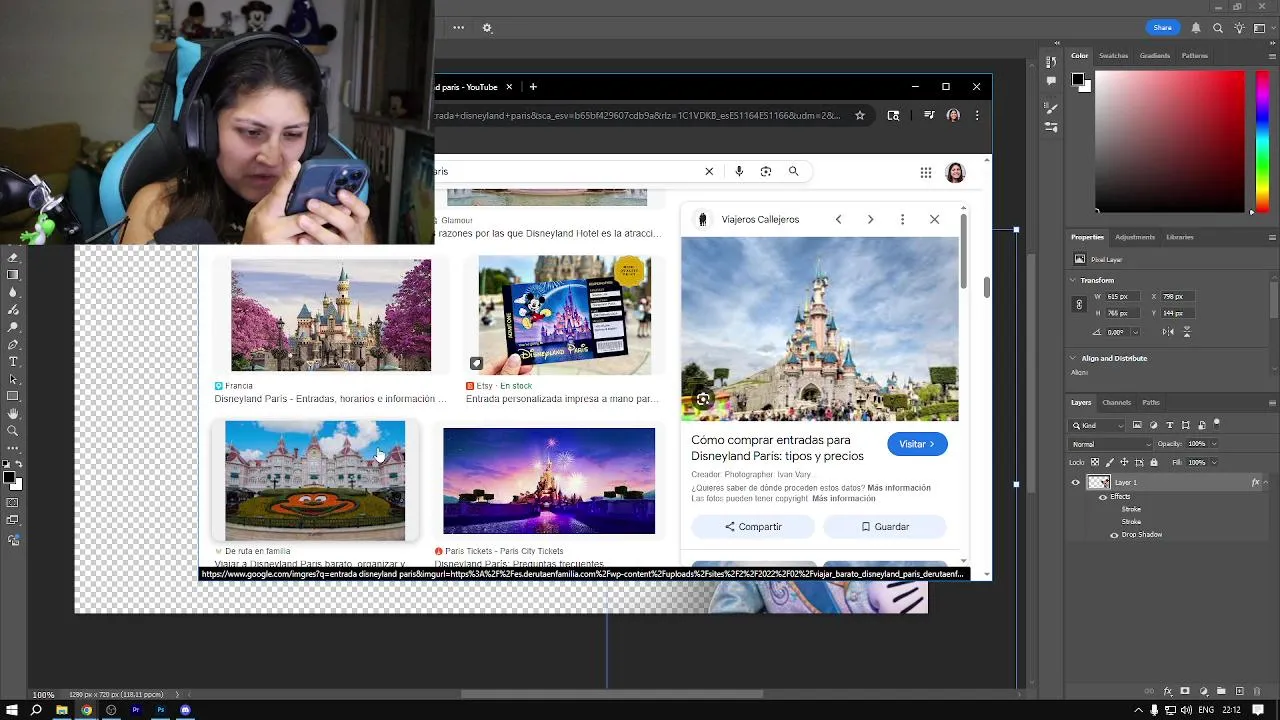
Task: Click Google voice search microphone
Action: coord(739,171)
